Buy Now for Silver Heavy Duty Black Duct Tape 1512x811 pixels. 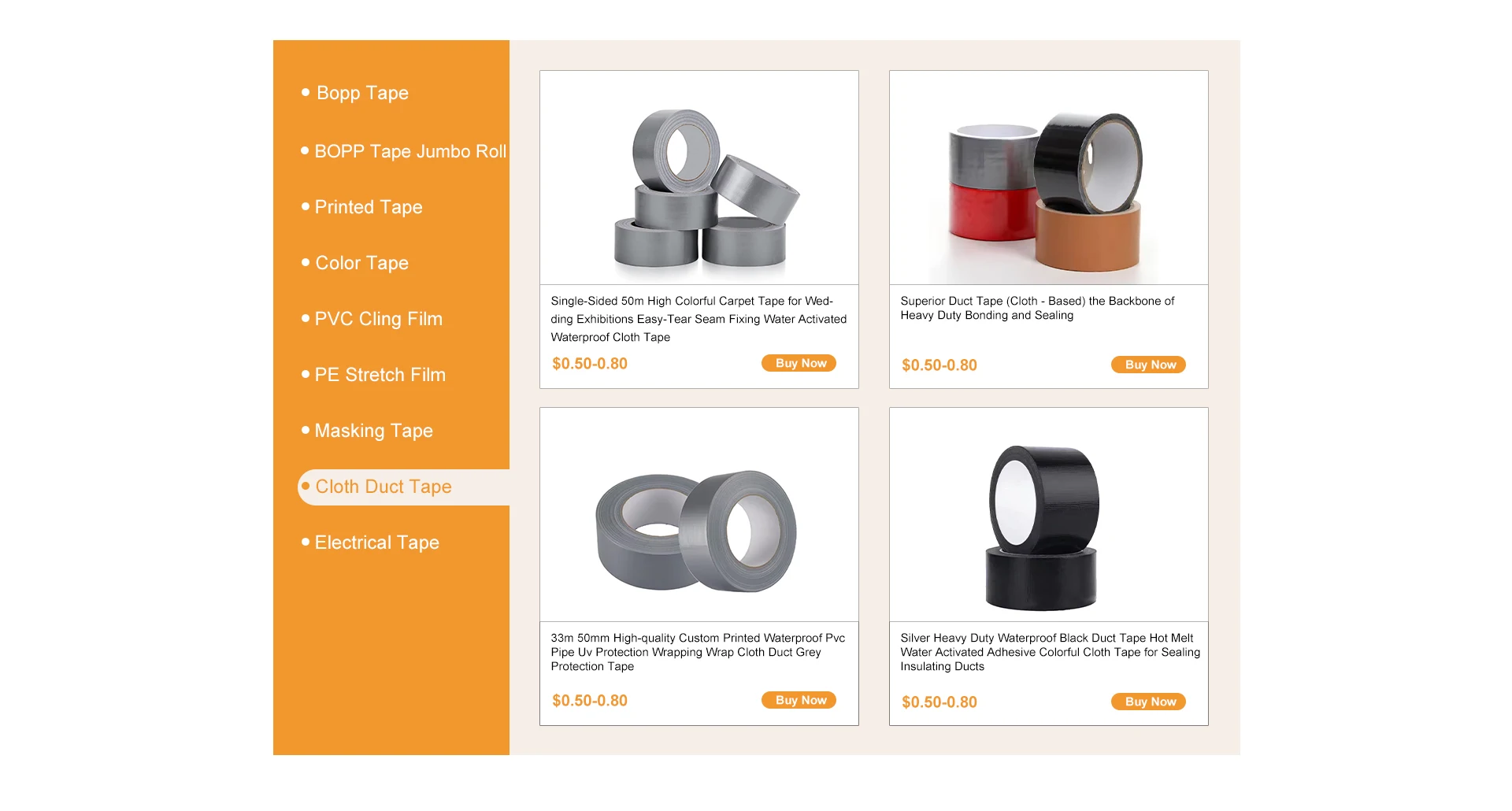[x=1148, y=702]
